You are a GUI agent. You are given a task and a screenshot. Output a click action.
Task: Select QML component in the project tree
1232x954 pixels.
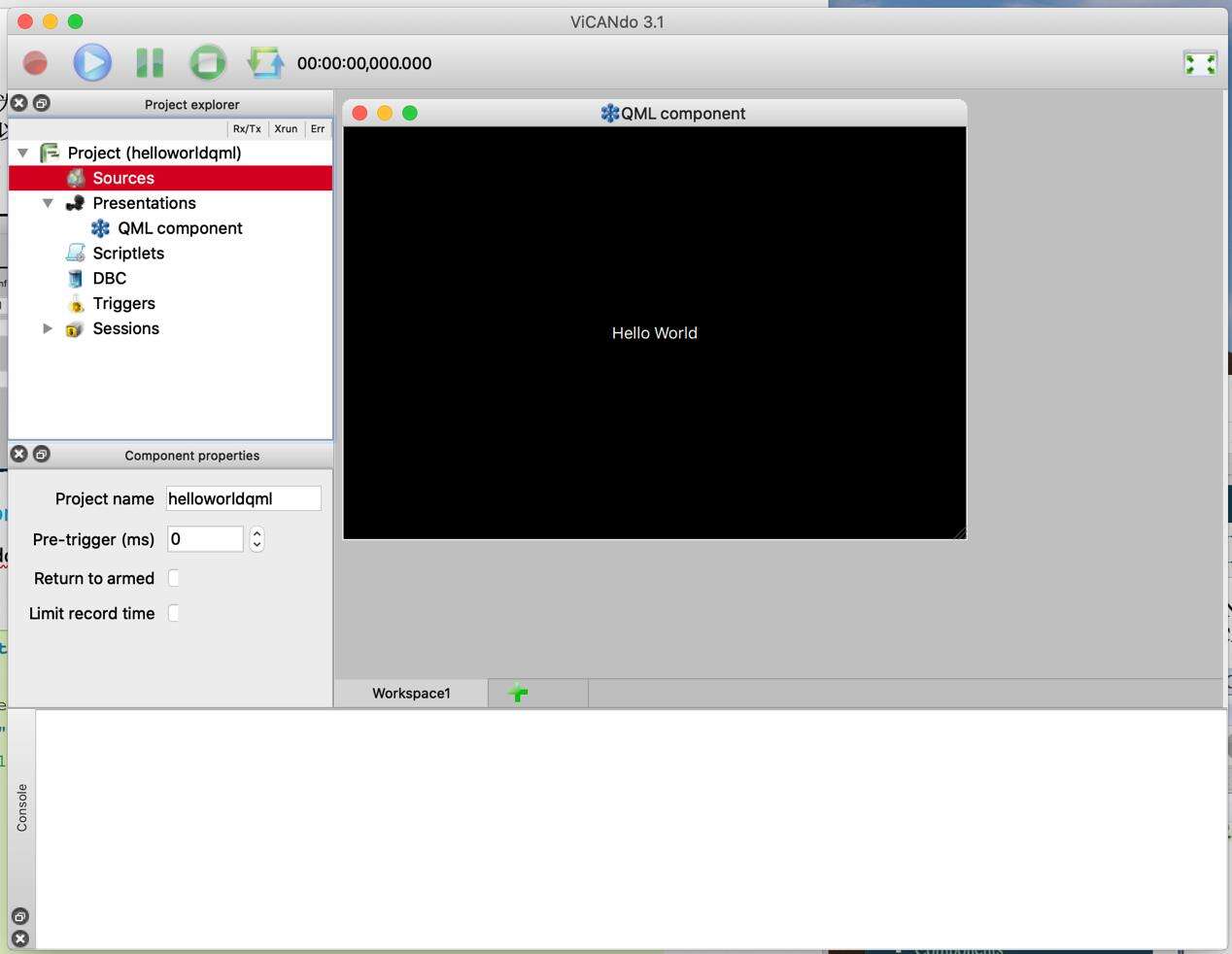tap(180, 228)
